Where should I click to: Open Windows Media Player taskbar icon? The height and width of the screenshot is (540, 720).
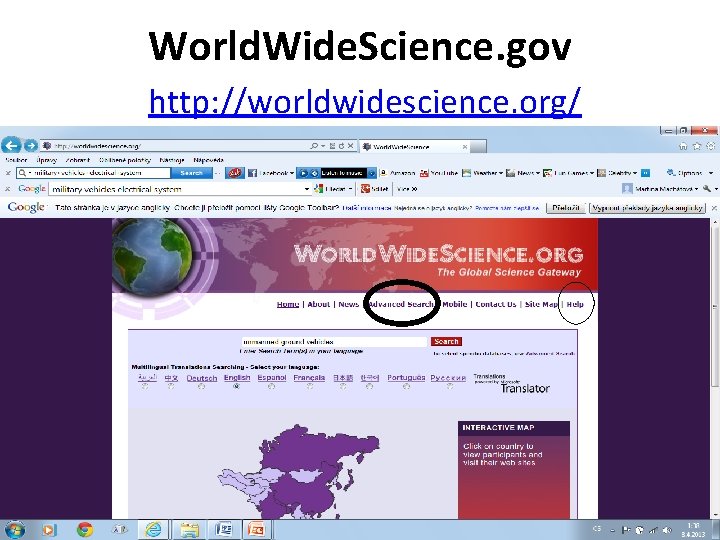(x=49, y=529)
